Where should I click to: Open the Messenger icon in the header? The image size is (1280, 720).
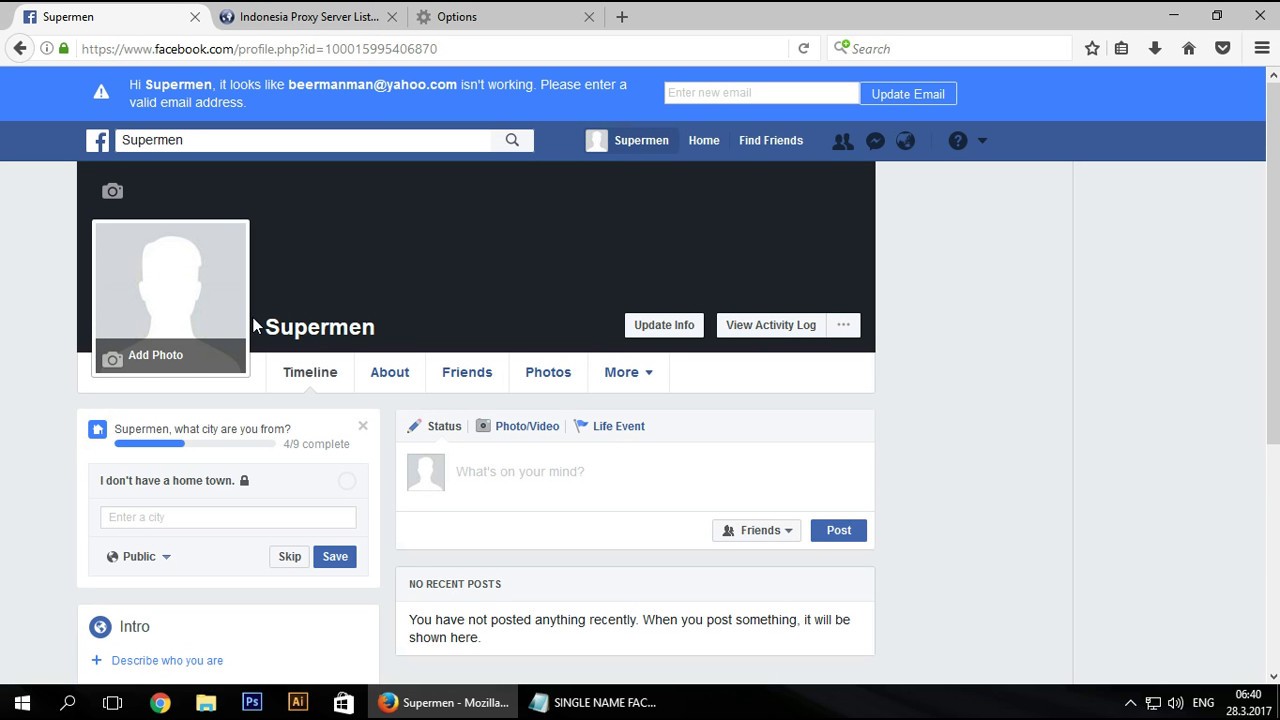pos(875,141)
